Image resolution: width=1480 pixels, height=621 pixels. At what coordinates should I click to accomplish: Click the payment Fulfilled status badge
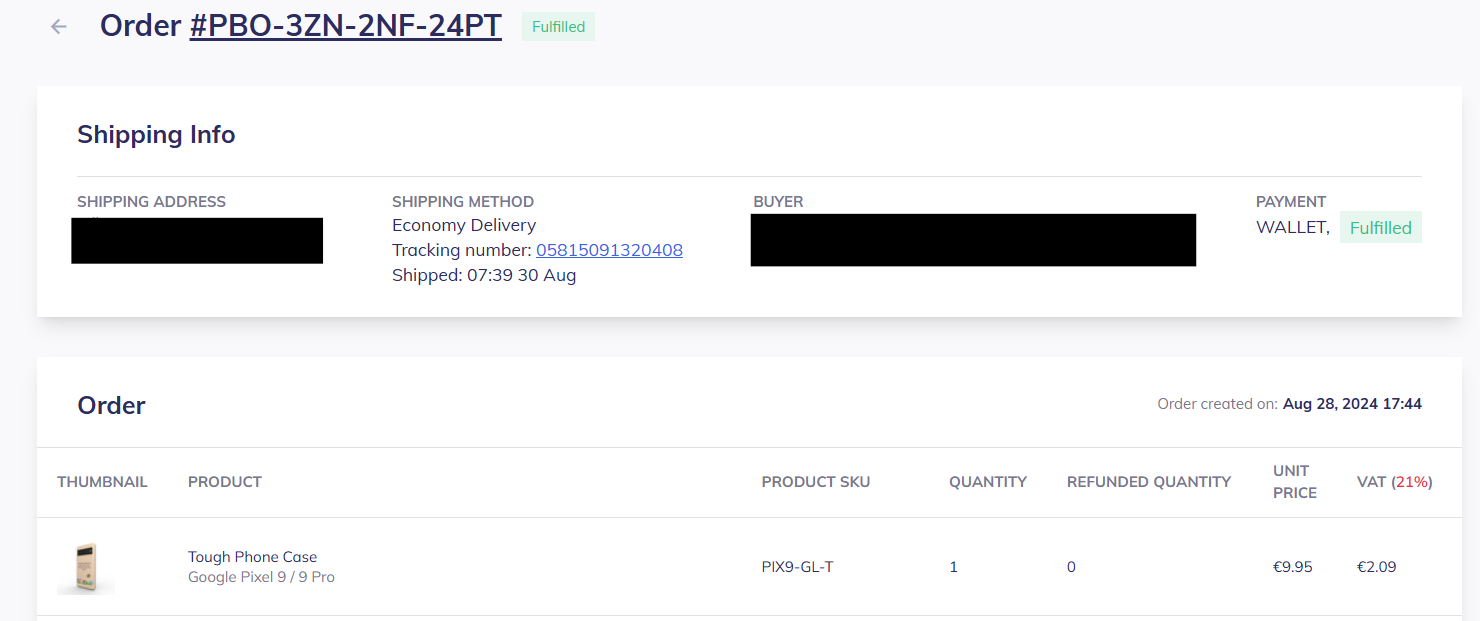pyautogui.click(x=1380, y=228)
